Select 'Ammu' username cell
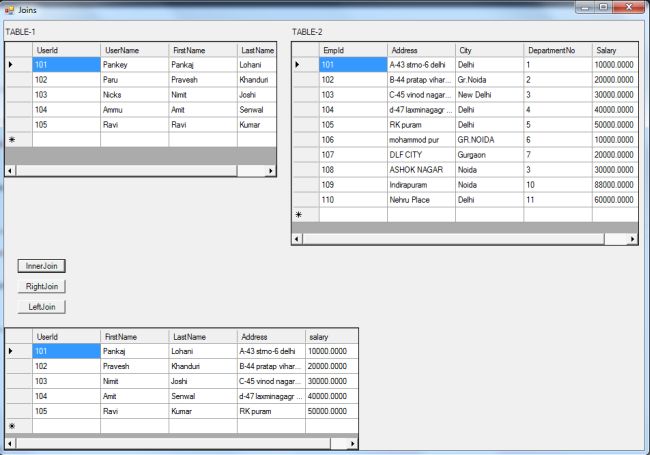This screenshot has height=455, width=650. click(135, 109)
